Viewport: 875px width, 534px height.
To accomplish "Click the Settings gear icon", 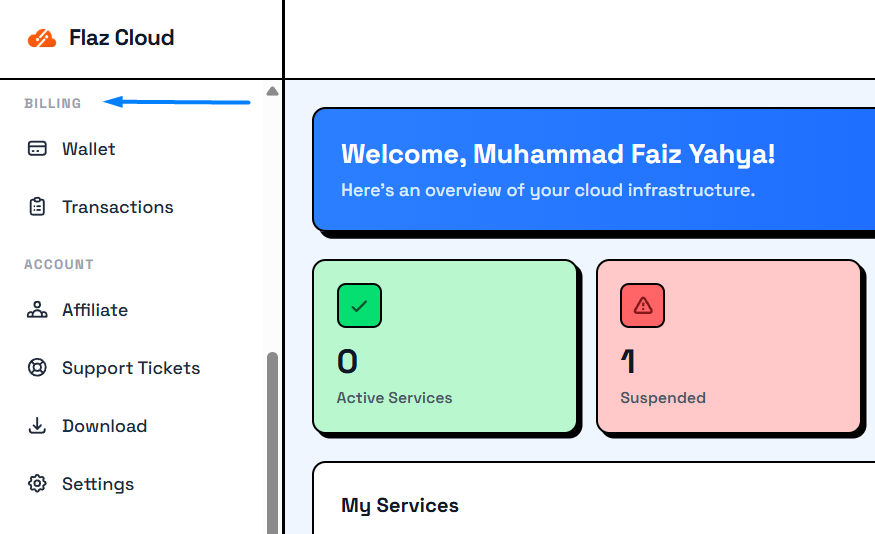I will pyautogui.click(x=37, y=484).
